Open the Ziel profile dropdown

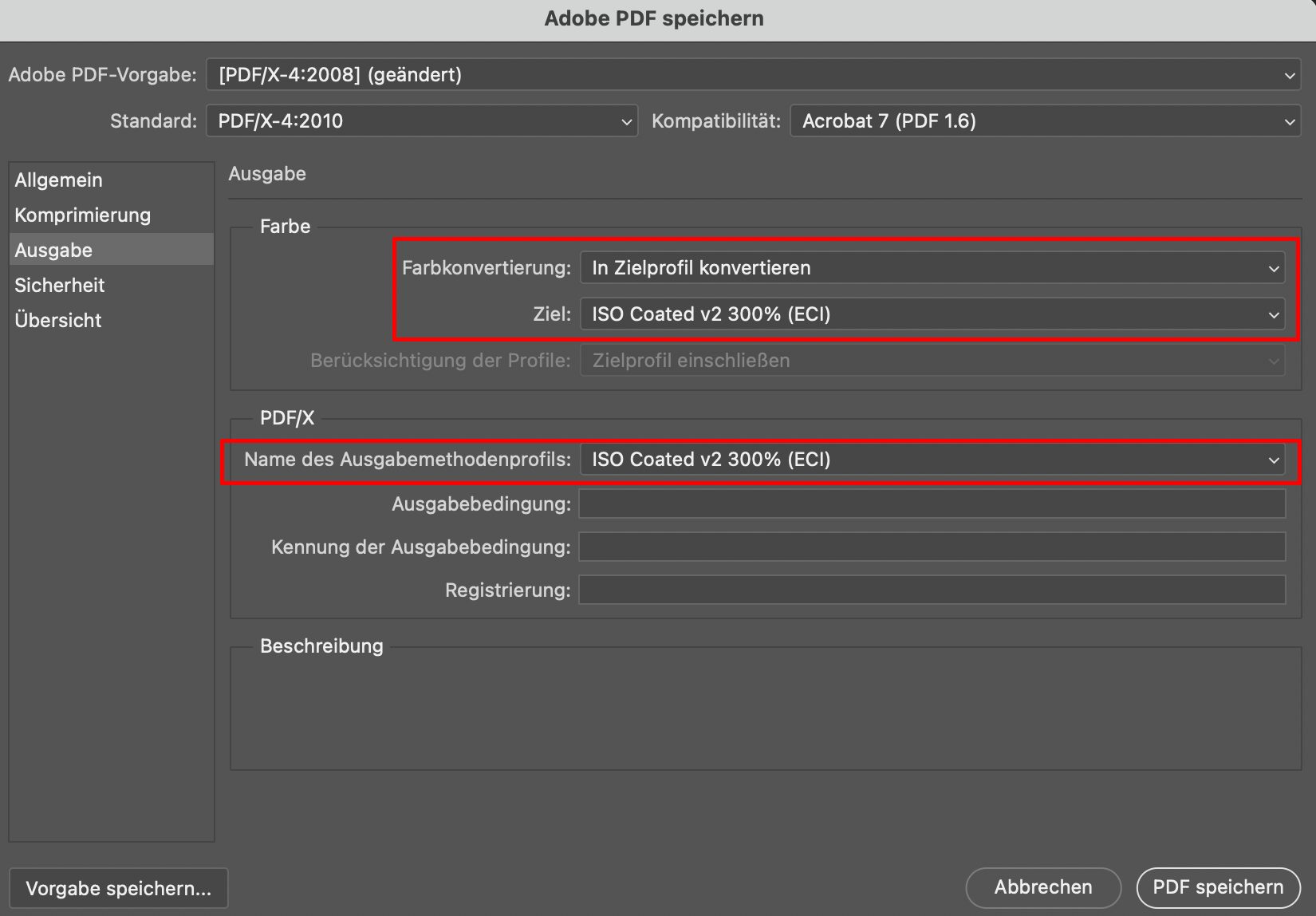tap(932, 314)
